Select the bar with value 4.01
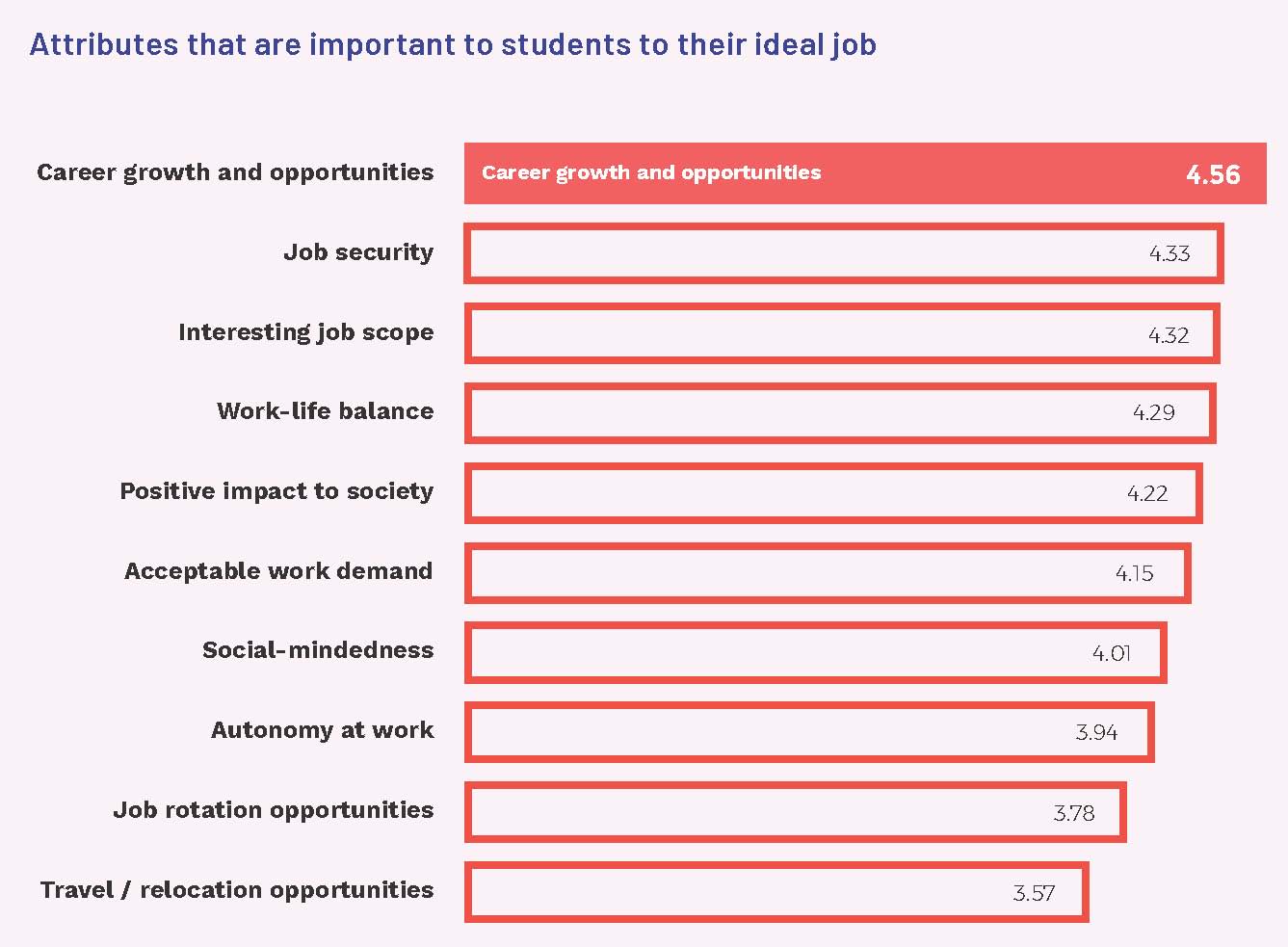The image size is (1288, 947). point(816,653)
